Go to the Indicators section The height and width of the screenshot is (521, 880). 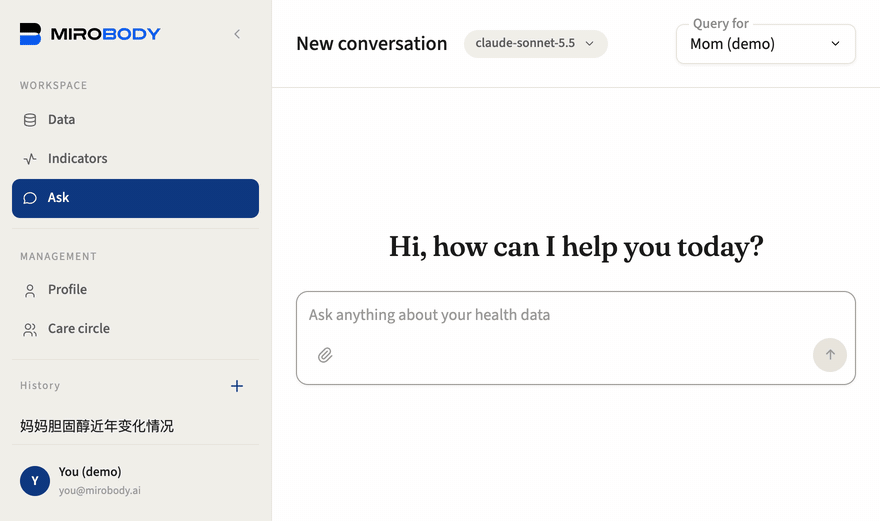click(x=135, y=159)
